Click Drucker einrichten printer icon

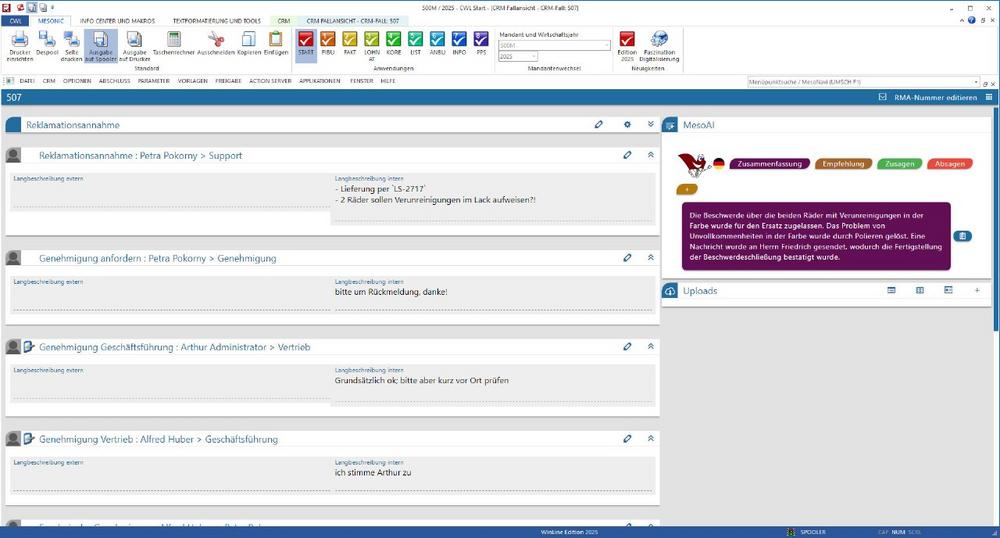click(20, 42)
